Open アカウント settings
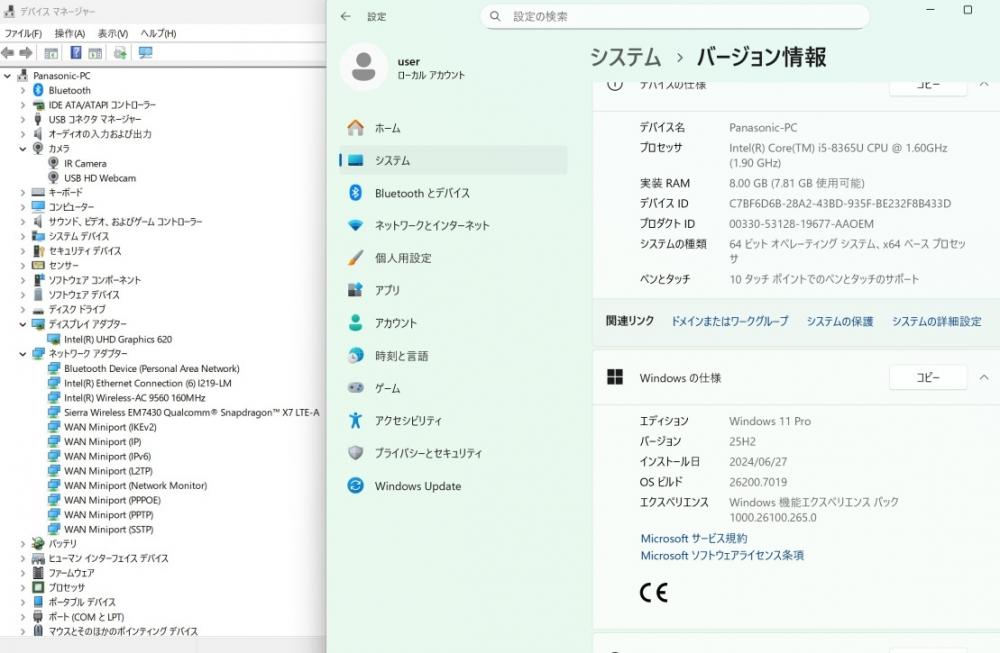The width and height of the screenshot is (1000, 653). (x=453, y=323)
